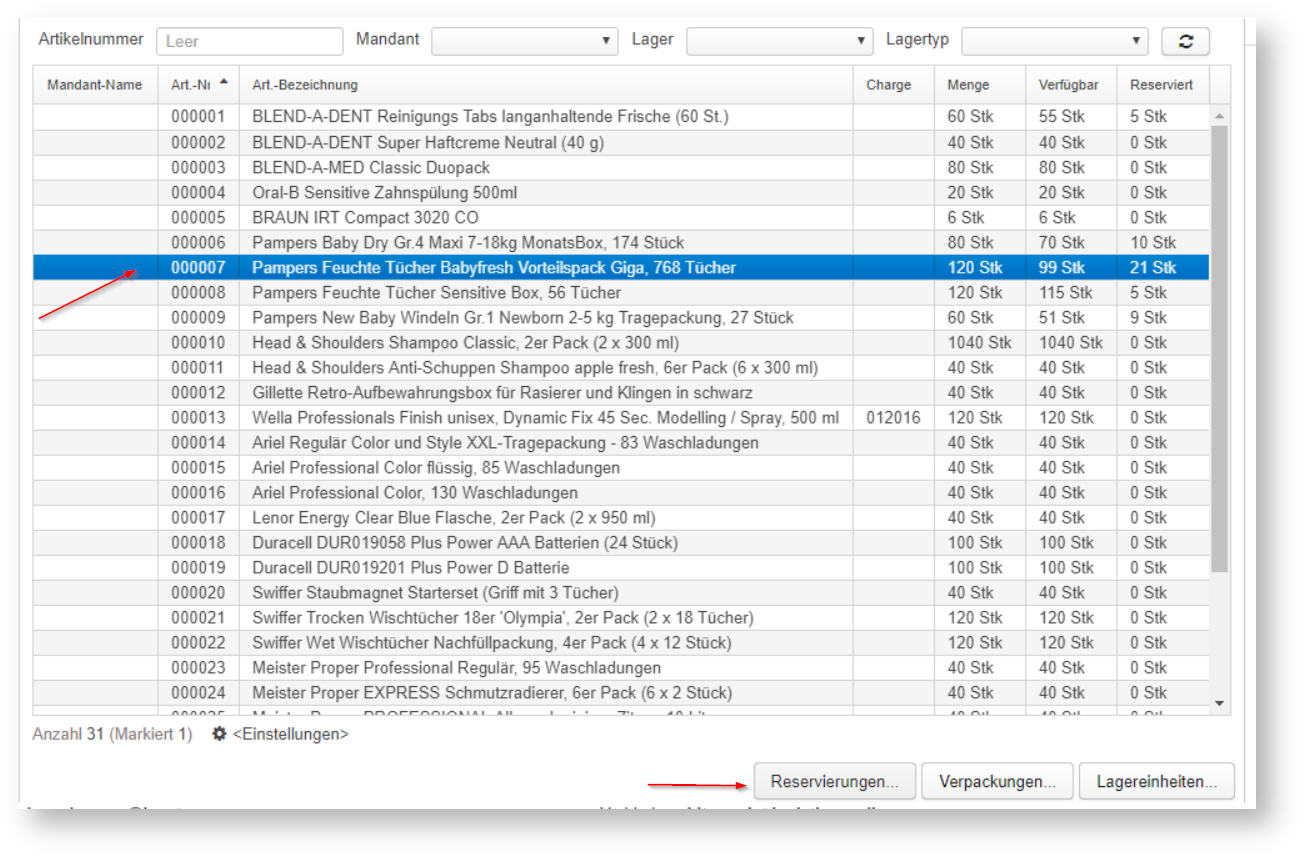This screenshot has width=1304, height=857.
Task: Select Meister Proper EXPRESS Schmutzradierer row
Action: tap(621, 692)
